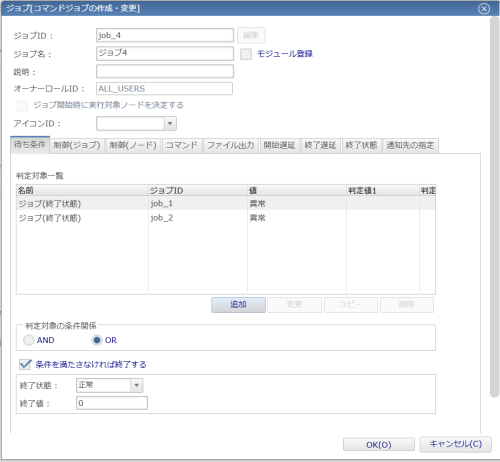Click the オーナーロールID field showing ALL_USERS

click(x=164, y=89)
